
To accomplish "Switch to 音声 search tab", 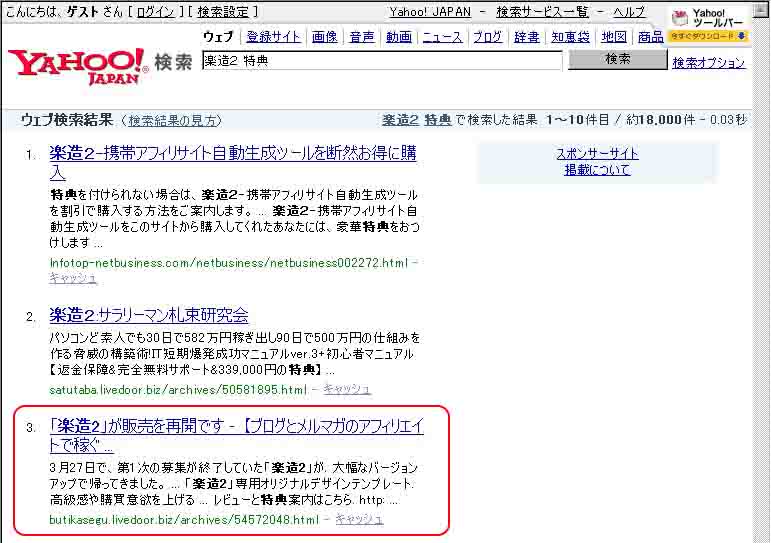I will coord(362,37).
